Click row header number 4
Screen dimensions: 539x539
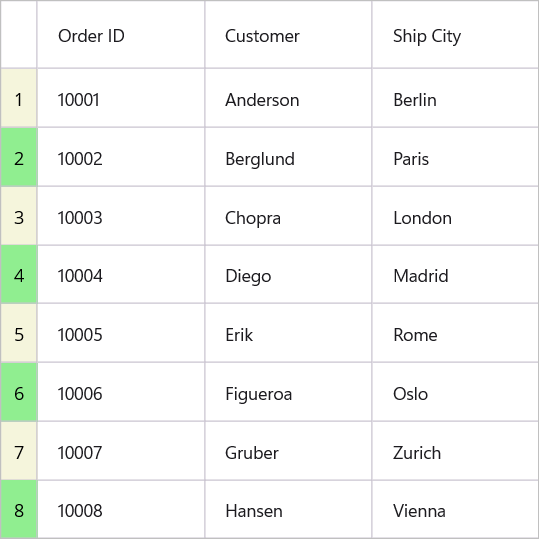[x=19, y=274]
